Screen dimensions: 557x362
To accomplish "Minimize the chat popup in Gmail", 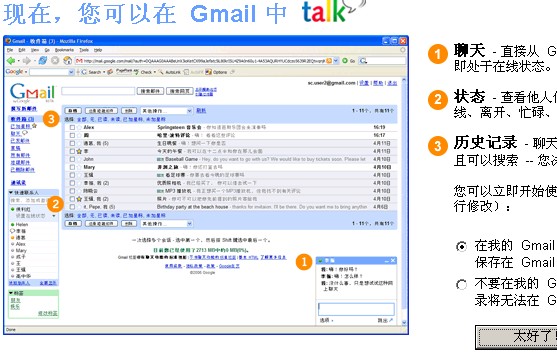I will (386, 260).
